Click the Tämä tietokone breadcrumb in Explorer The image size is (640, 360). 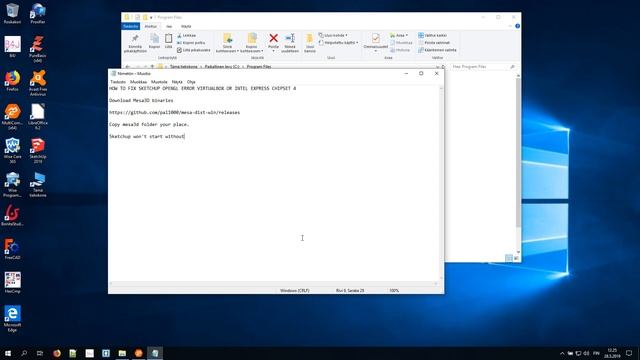[184, 66]
